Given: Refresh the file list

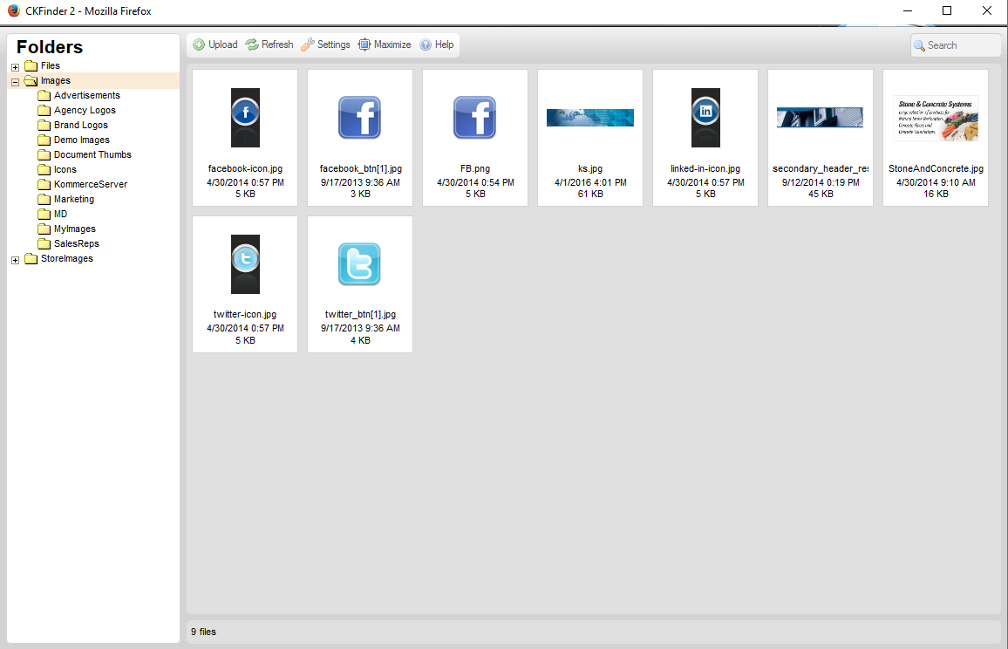Looking at the screenshot, I should 252,45.
